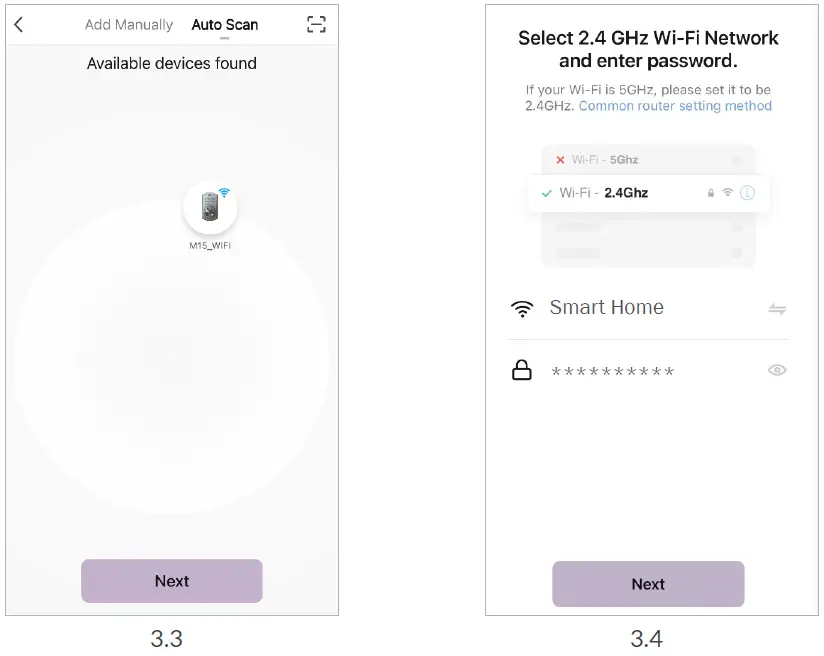Click the Wi-Fi signal icon beside Smart Home
Viewport: 824px width, 656px height.
(x=522, y=309)
